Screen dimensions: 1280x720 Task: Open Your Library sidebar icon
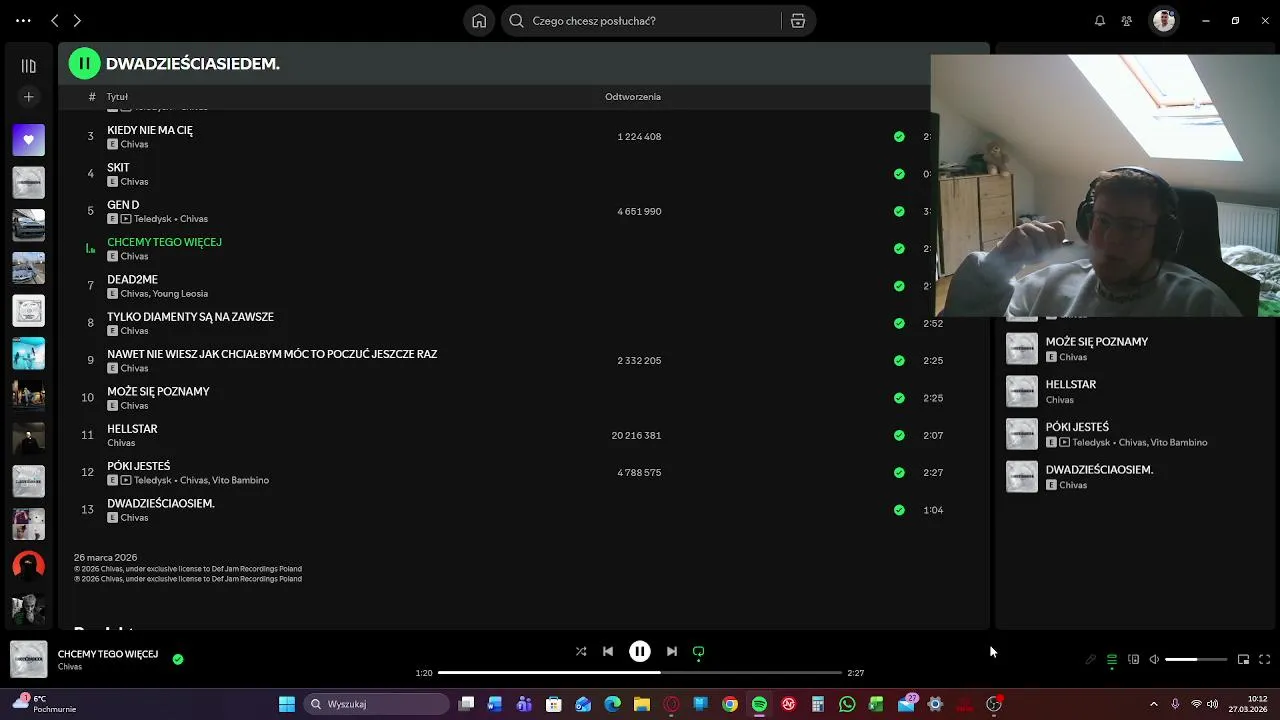pyautogui.click(x=28, y=66)
